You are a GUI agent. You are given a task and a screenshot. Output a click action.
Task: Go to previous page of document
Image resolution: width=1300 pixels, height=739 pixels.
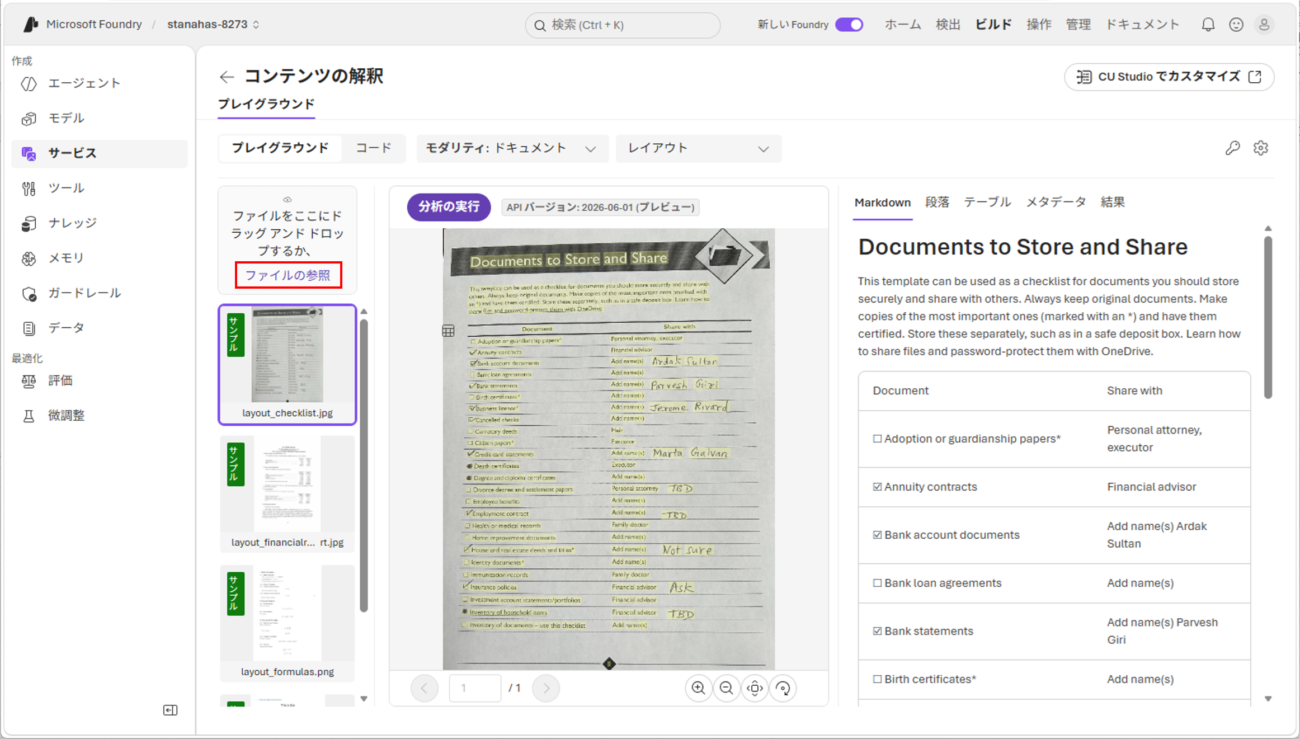coord(424,688)
